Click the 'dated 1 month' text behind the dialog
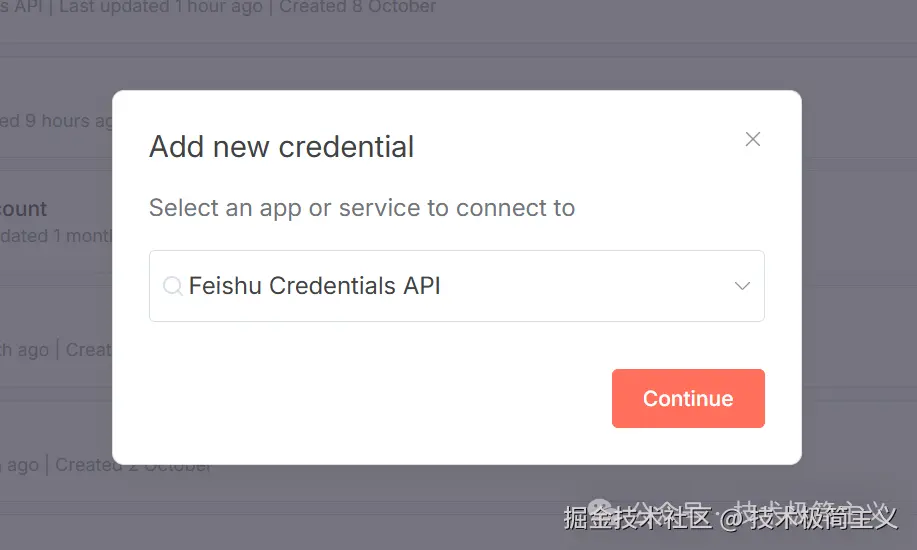 pyautogui.click(x=56, y=236)
